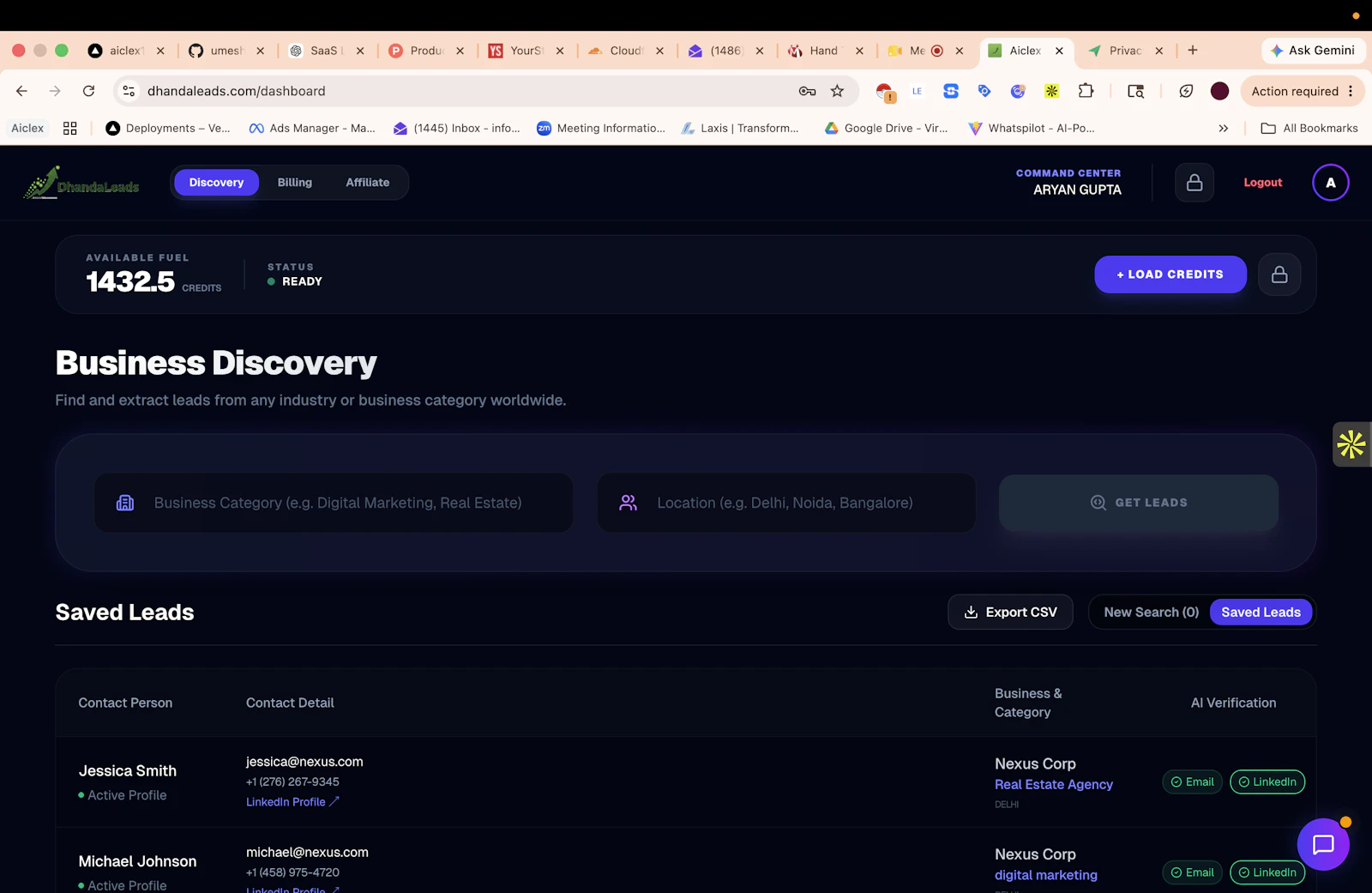
Task: Click the blue S extension icon in toolbar
Action: pos(951,91)
